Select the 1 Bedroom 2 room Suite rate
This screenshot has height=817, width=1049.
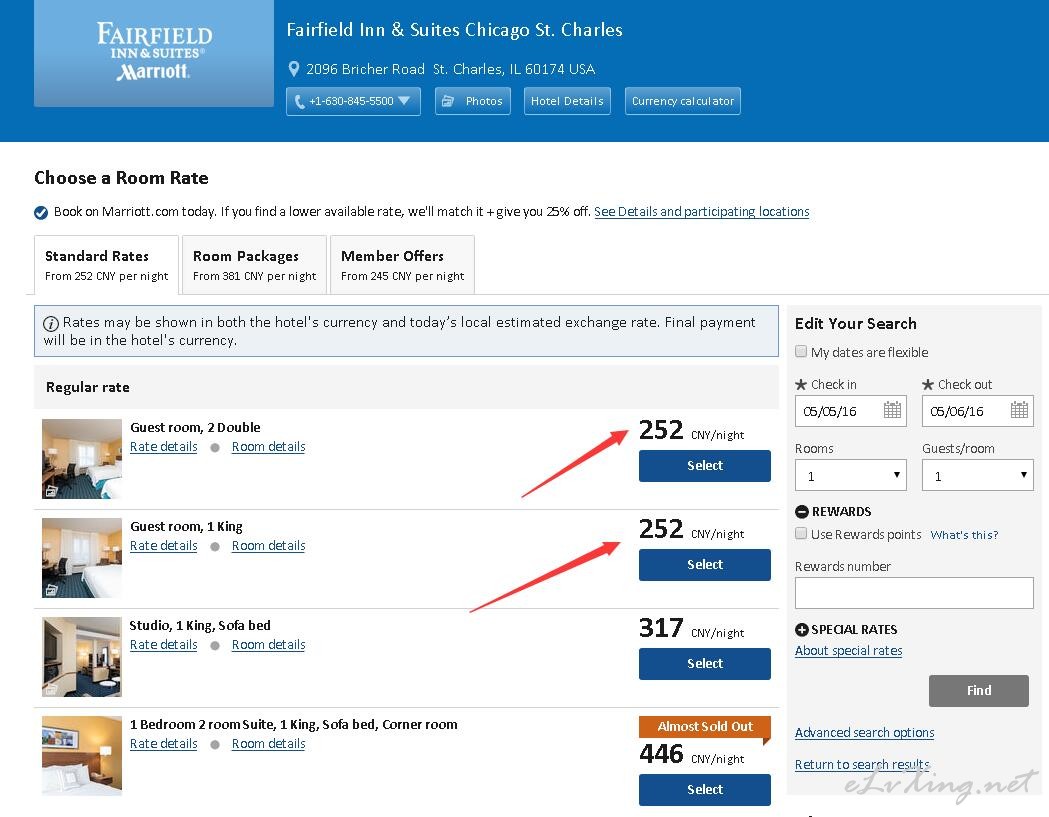[x=704, y=790]
